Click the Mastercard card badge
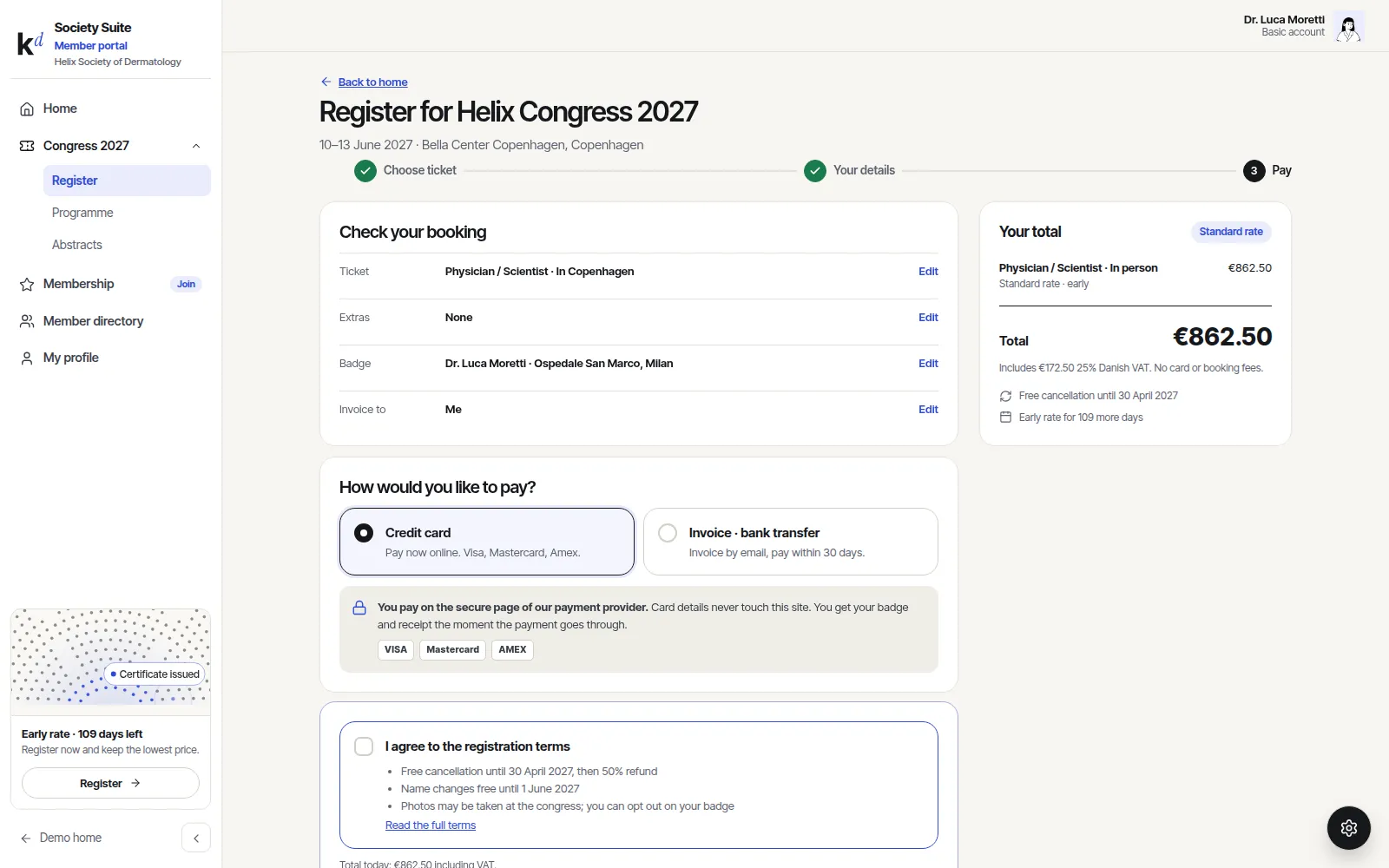The height and width of the screenshot is (868, 1389). pos(452,650)
